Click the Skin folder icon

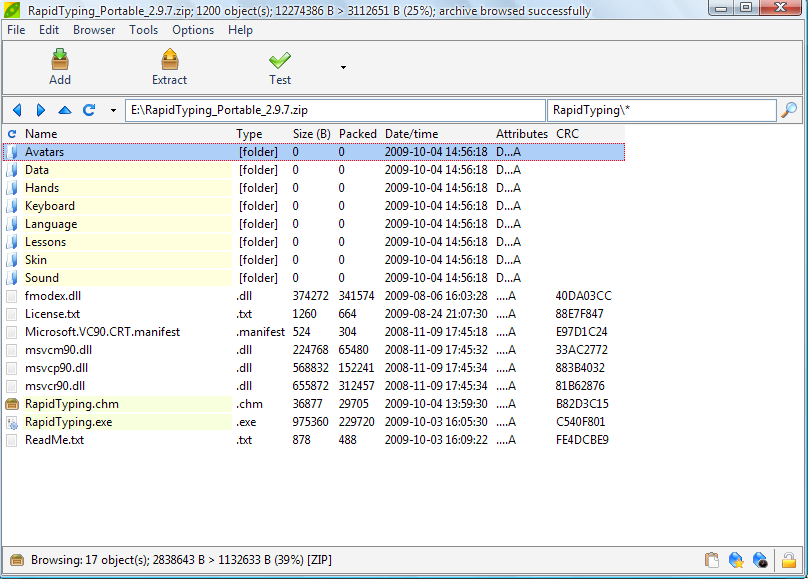(x=12, y=260)
